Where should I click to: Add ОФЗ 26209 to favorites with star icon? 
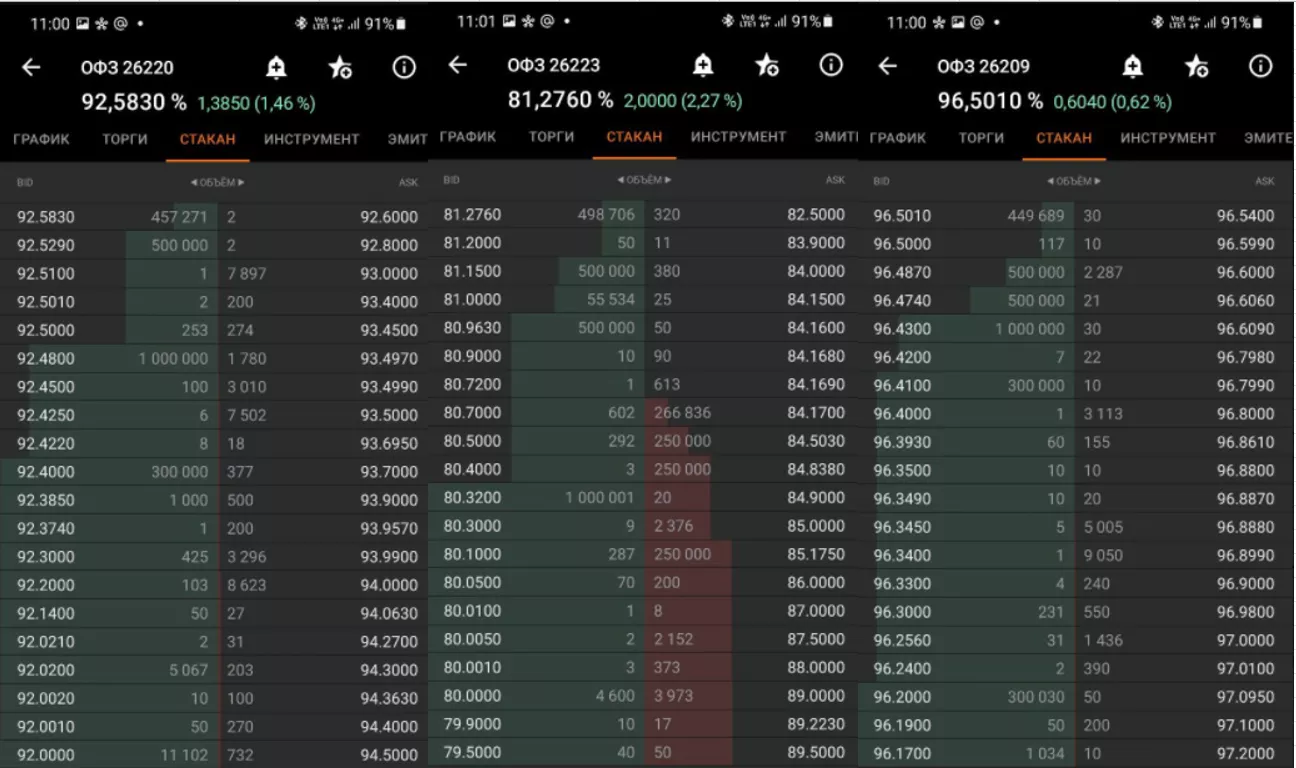(1196, 66)
